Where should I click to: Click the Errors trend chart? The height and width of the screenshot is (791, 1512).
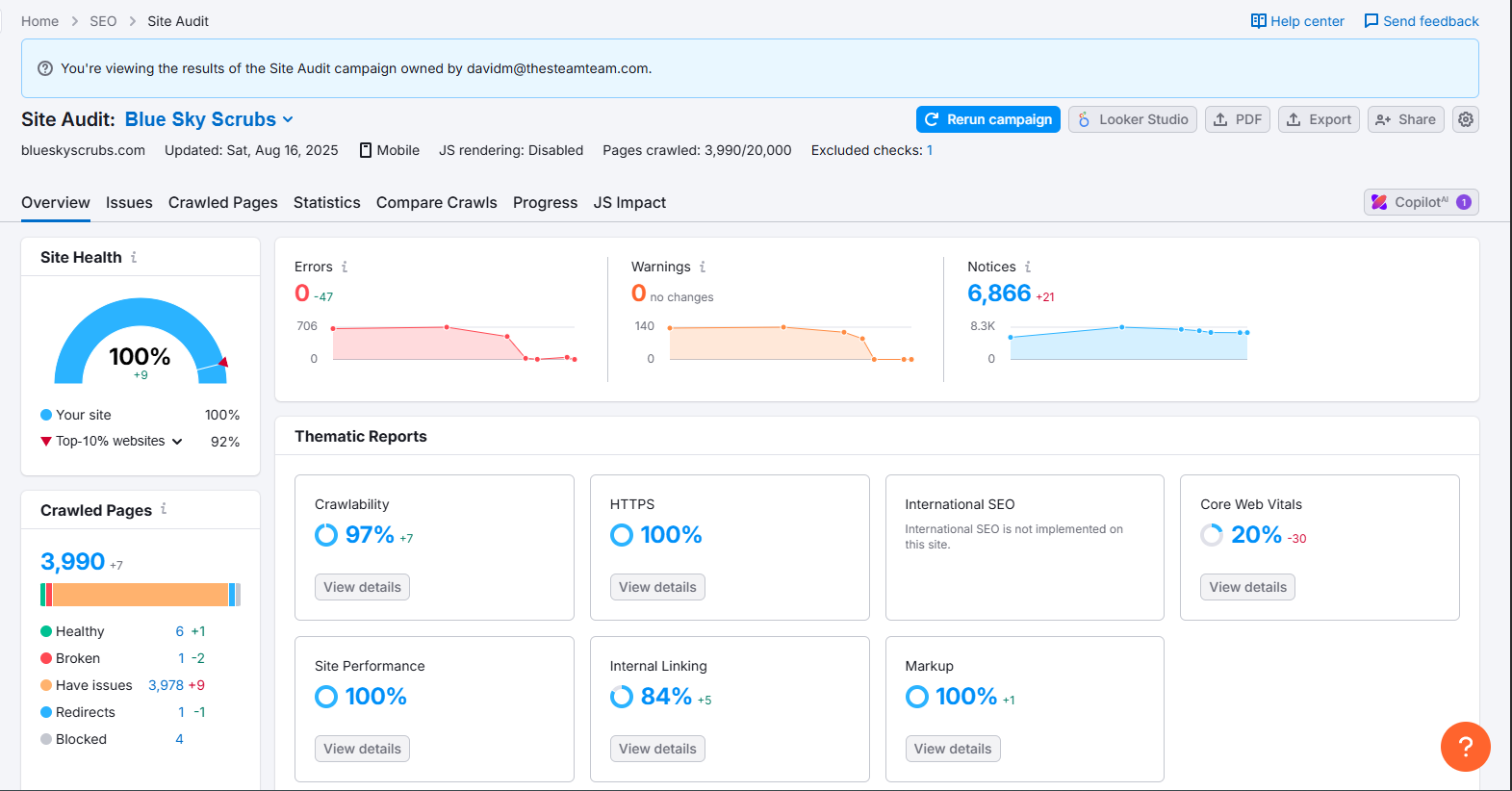pyautogui.click(x=454, y=344)
